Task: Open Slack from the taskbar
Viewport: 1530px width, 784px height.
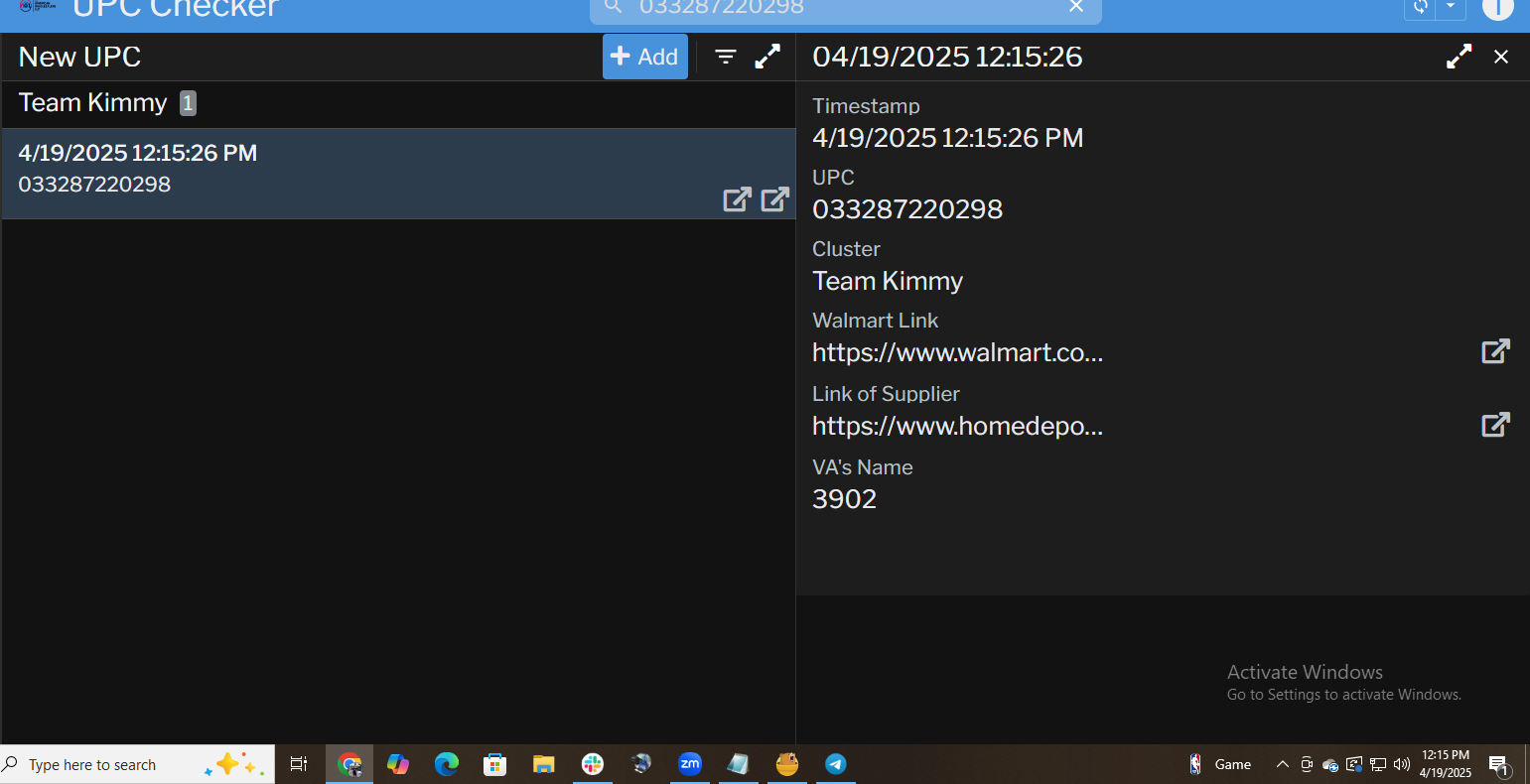Action: (x=593, y=764)
